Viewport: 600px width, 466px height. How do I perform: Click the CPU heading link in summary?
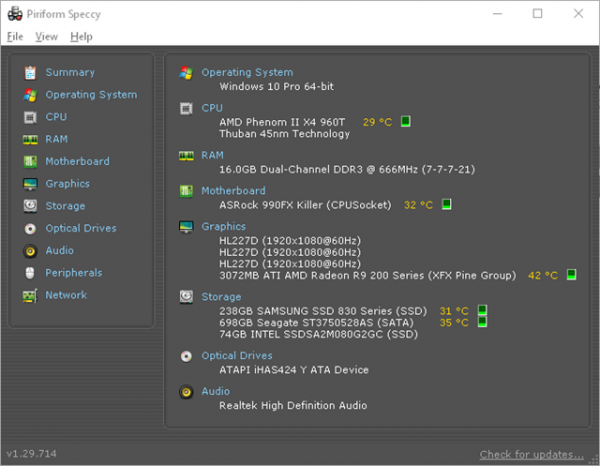click(212, 108)
